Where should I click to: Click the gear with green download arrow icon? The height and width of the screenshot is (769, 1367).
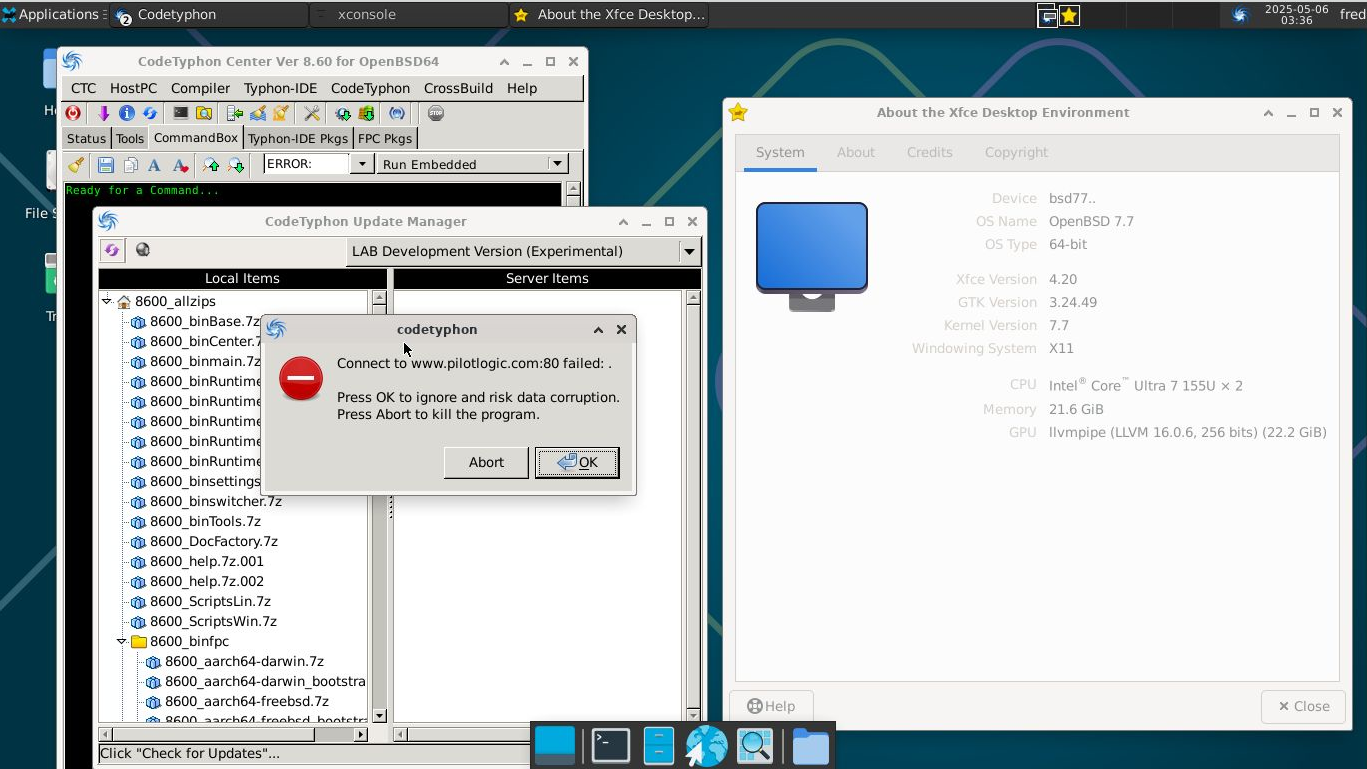[x=343, y=113]
